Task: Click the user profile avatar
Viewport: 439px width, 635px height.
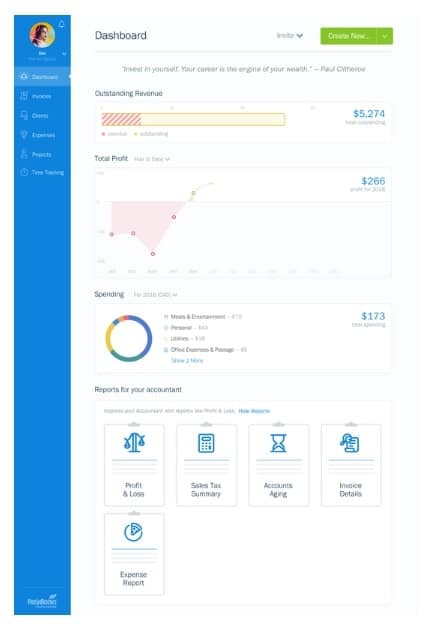Action: 42,35
